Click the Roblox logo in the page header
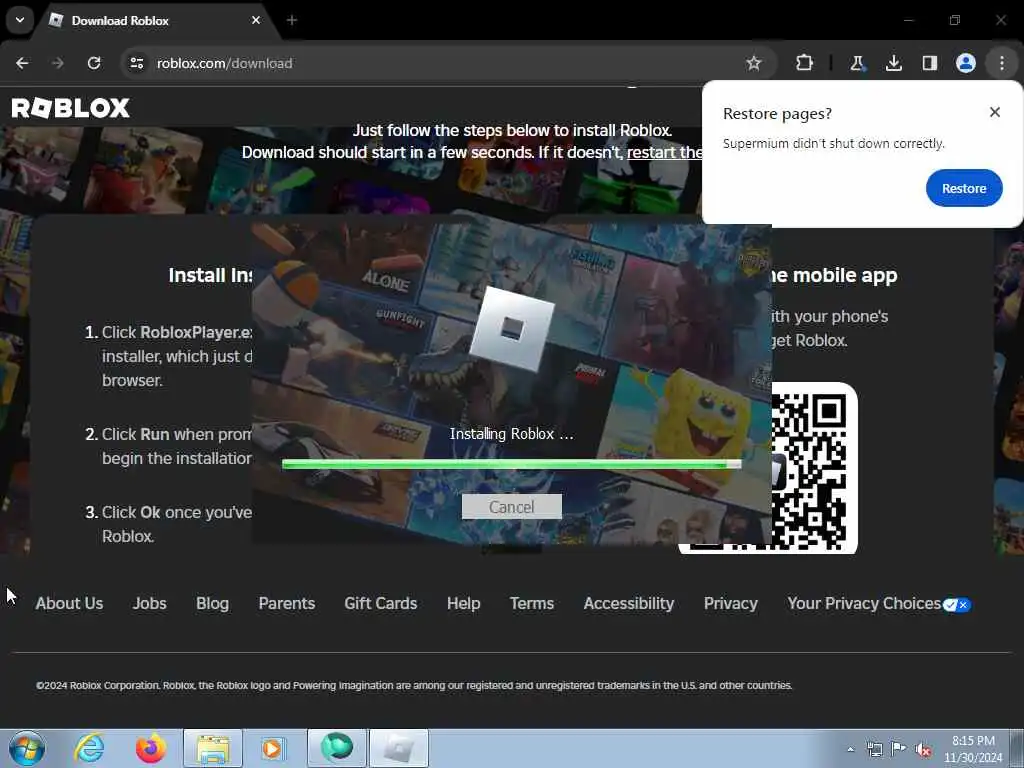 (x=71, y=108)
